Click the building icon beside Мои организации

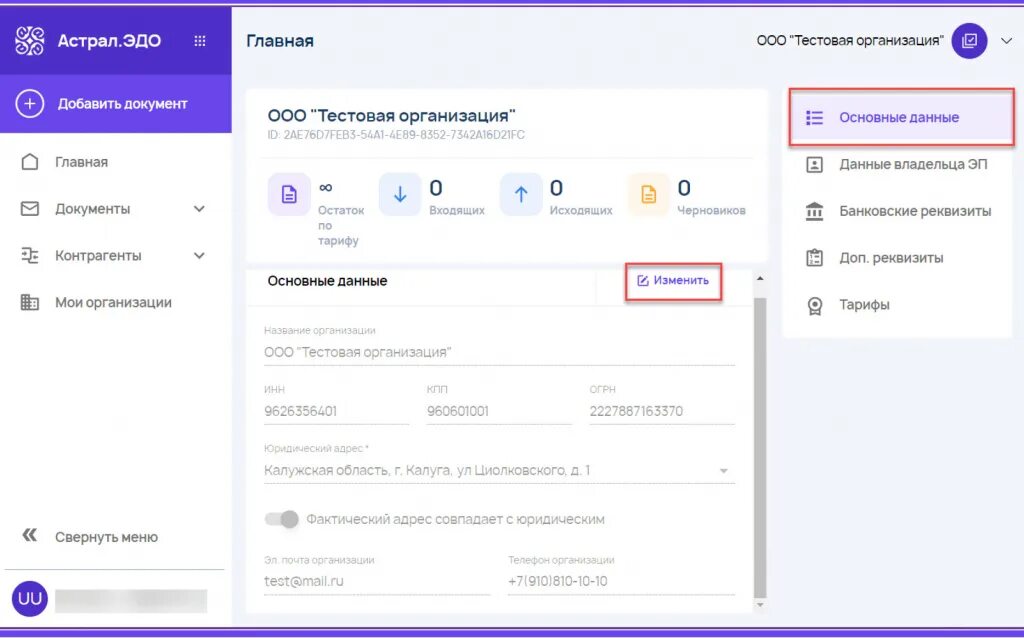(29, 302)
